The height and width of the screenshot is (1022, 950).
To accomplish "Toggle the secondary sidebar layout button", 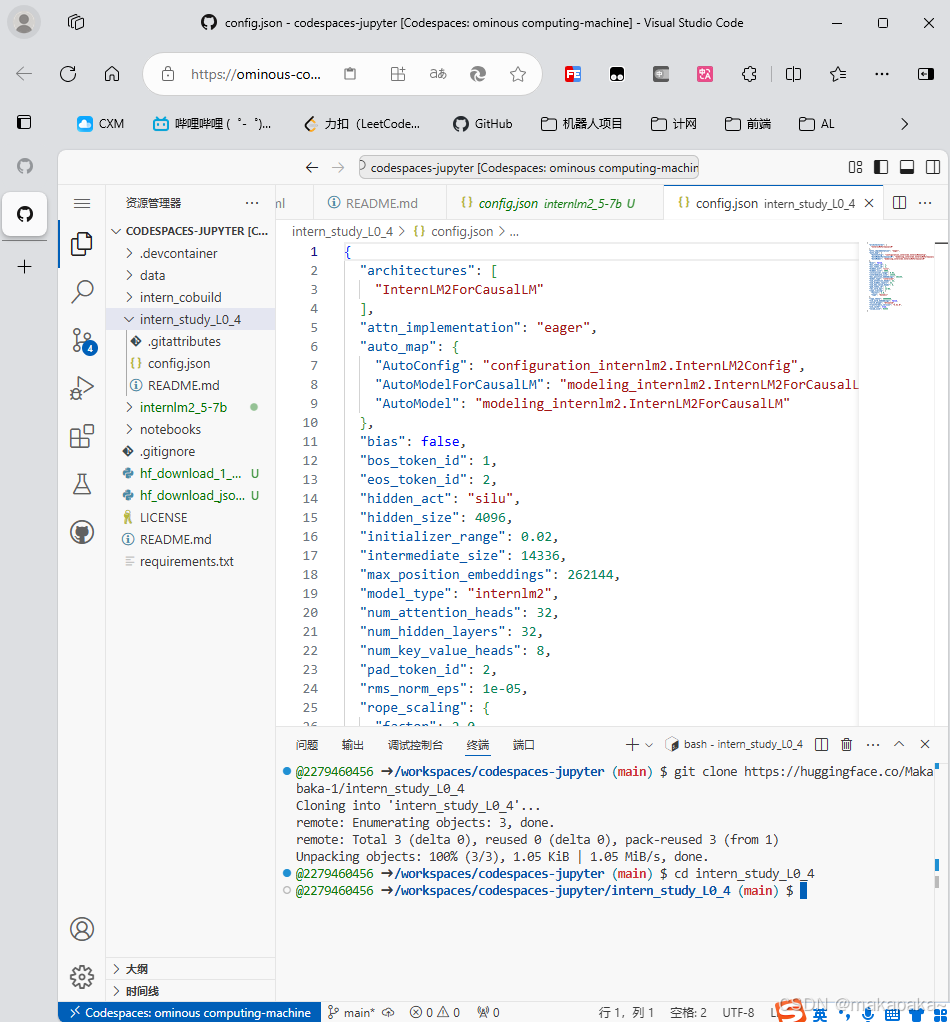I will pyautogui.click(x=933, y=168).
